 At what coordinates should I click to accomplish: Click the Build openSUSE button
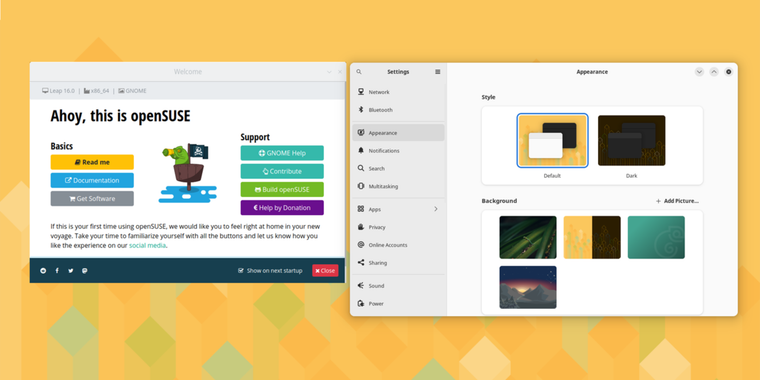point(282,189)
